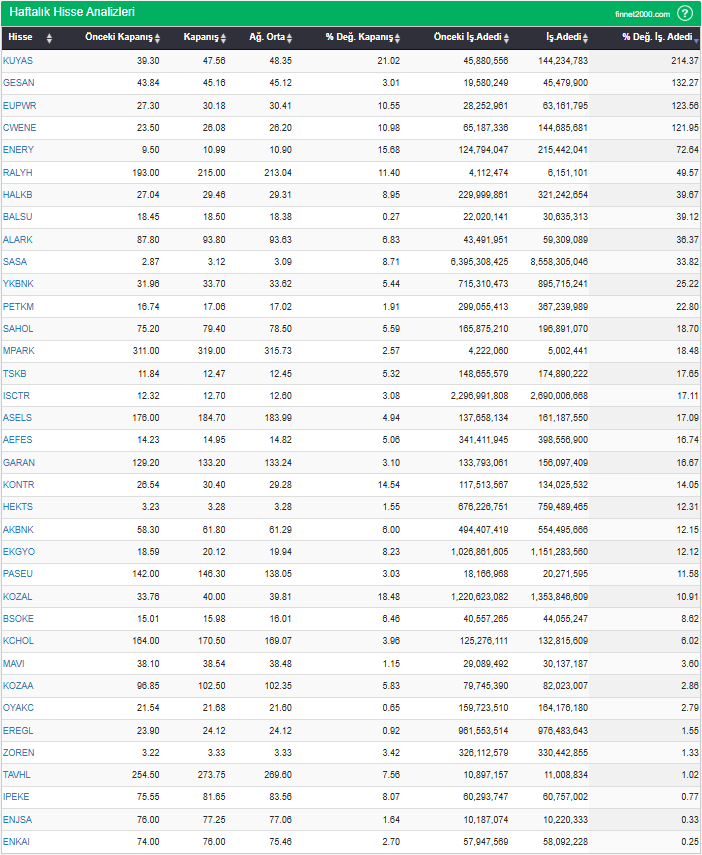Viewport: 702px width, 855px height.
Task: Open the TAVHL stock link
Action: [18, 775]
